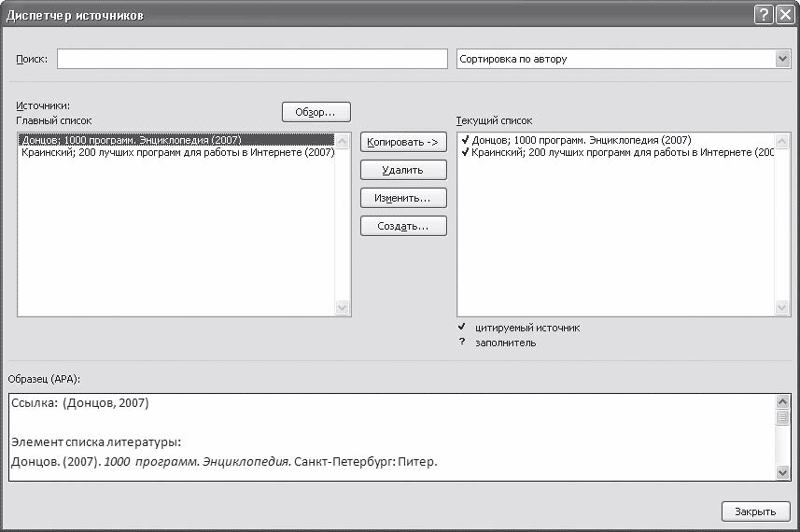This screenshot has height=532, width=800.
Task: Select Донцов entry in Текущий список
Action: pyautogui.click(x=580, y=140)
